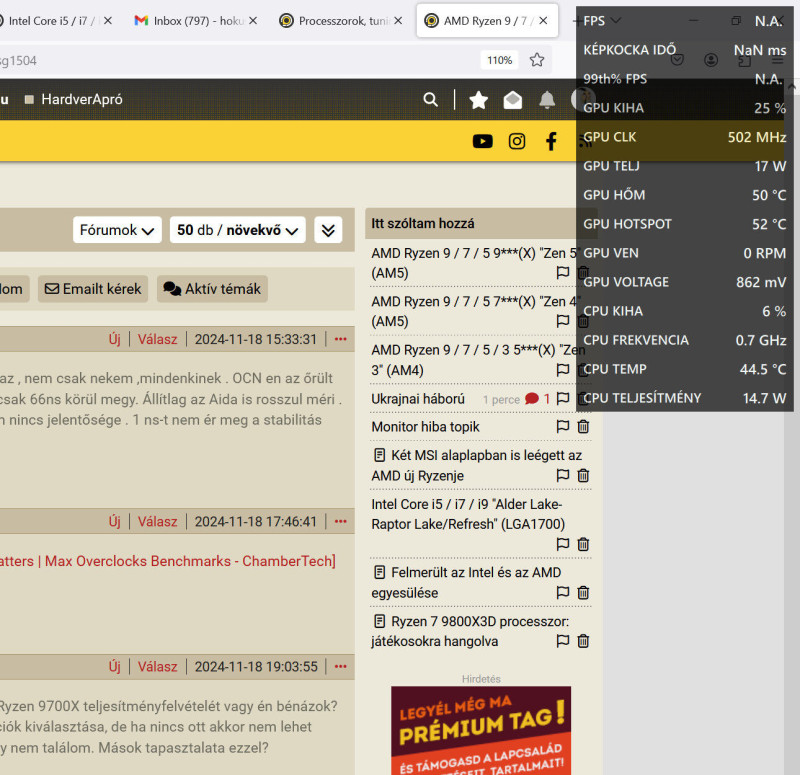Delete the Monitor hiba topik entry
This screenshot has height=775, width=800.
point(583,426)
